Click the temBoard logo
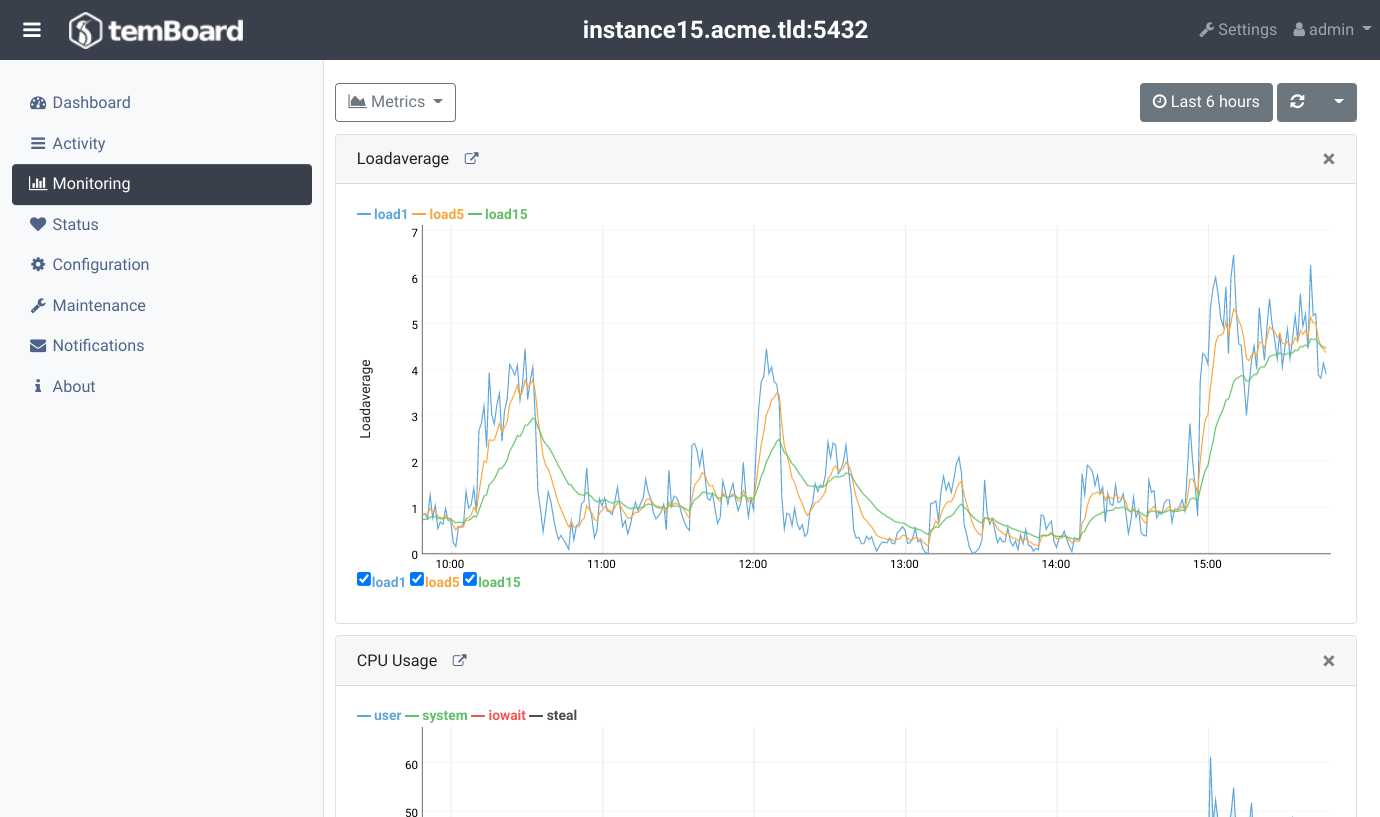1380x817 pixels. click(156, 30)
